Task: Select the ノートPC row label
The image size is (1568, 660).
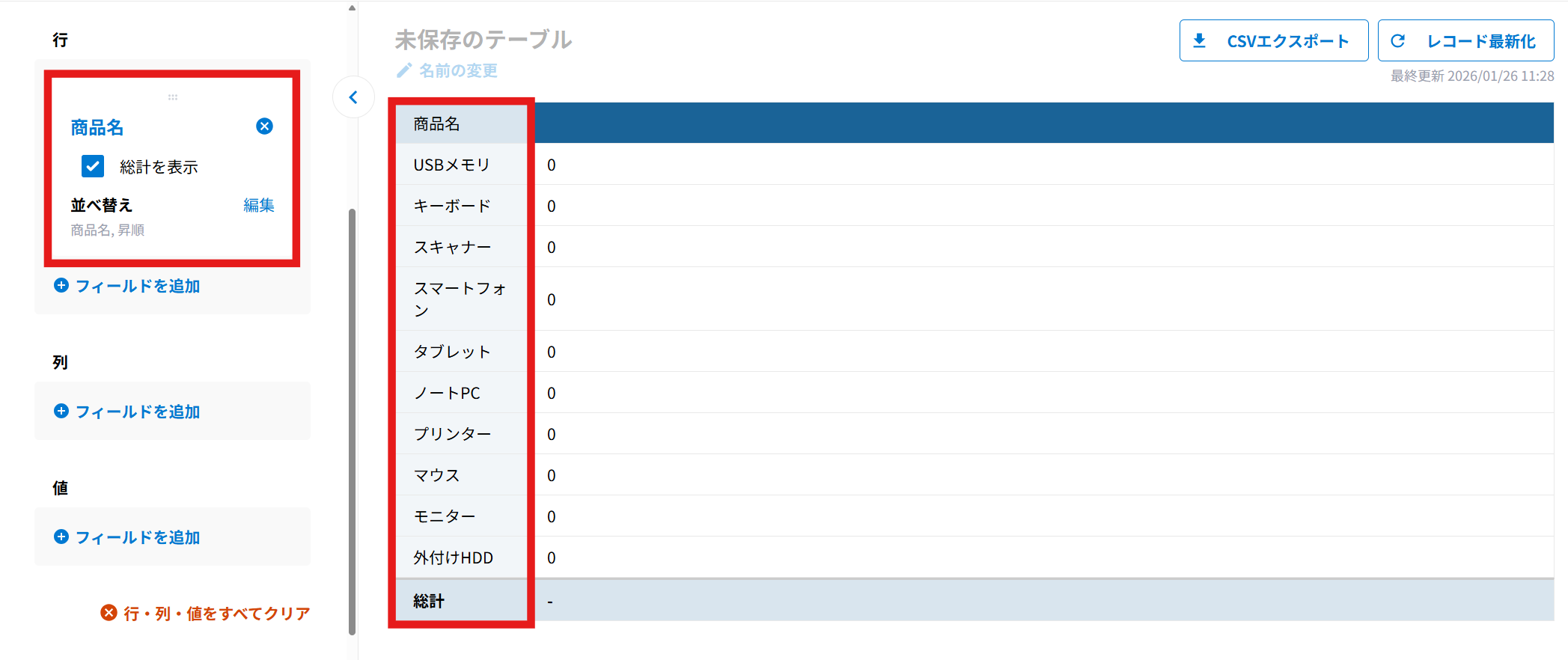Action: click(447, 394)
